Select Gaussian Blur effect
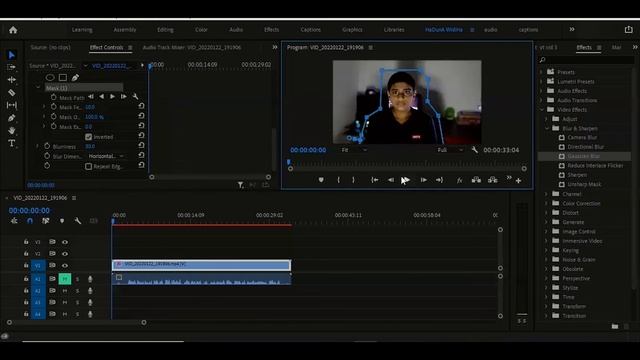Viewport: 640px width, 360px height. point(584,156)
